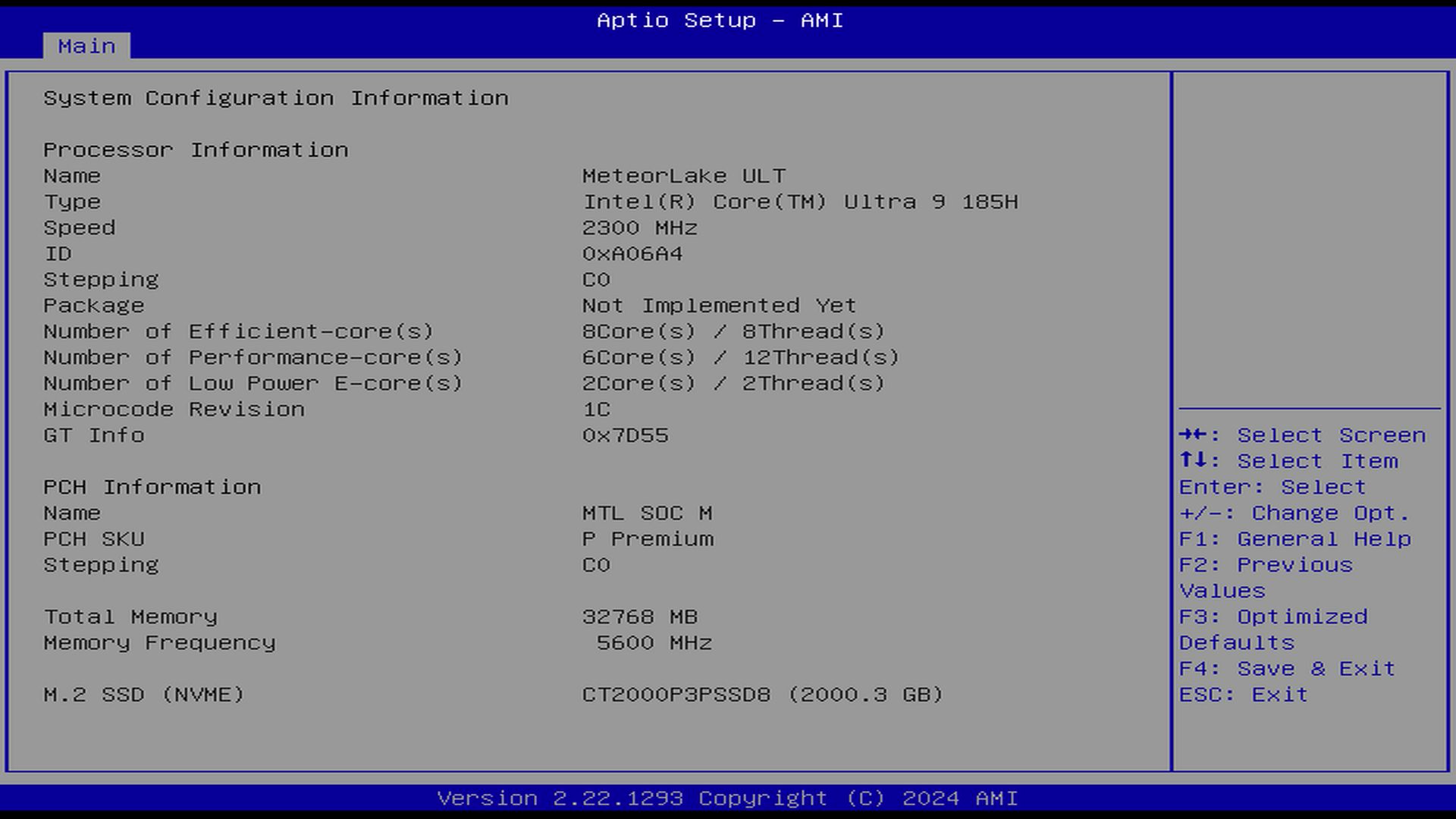Select the 0xA06A4 processor ID value

point(632,254)
